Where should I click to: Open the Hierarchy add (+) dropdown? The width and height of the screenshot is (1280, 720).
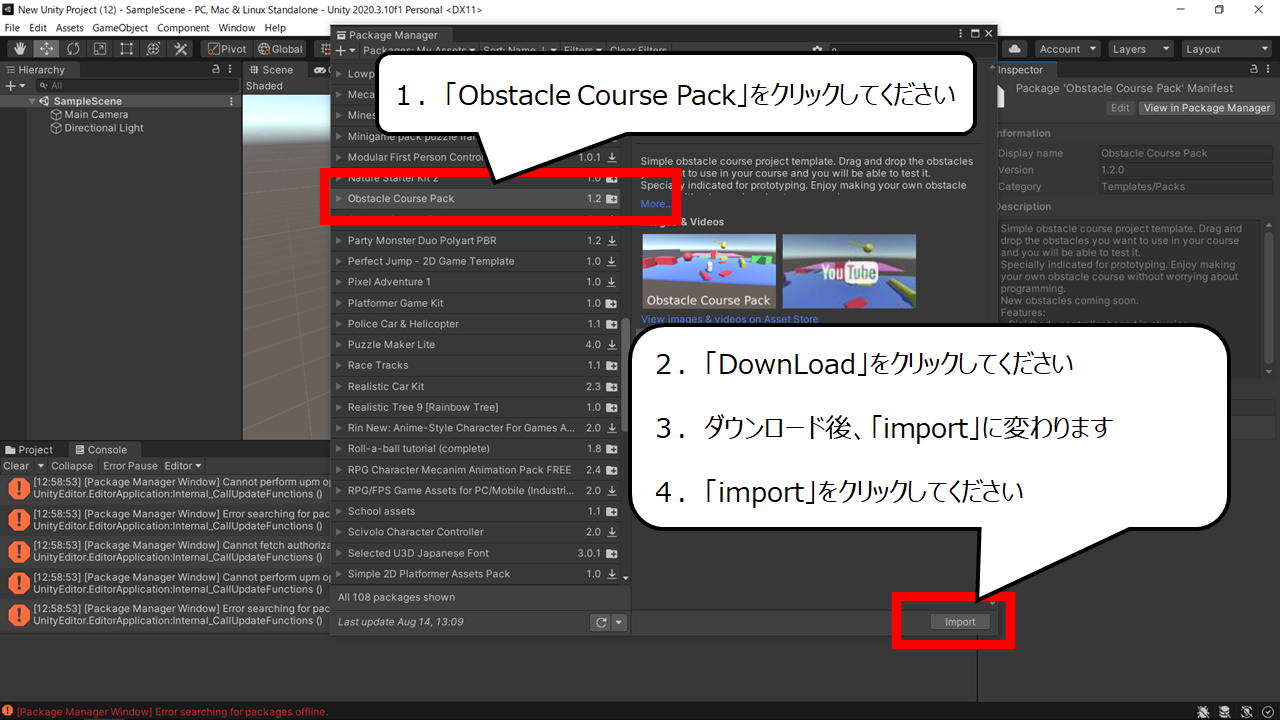coord(13,86)
